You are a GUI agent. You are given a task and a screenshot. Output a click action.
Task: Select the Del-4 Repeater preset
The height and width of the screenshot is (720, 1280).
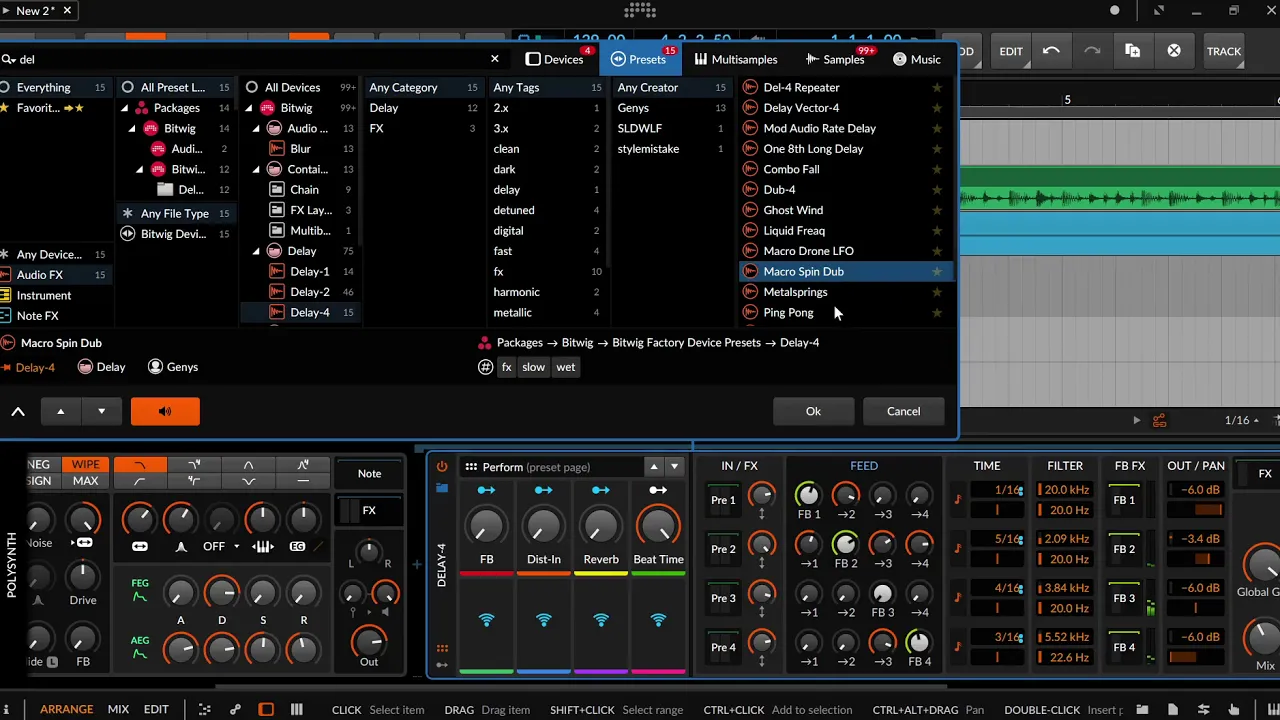(x=801, y=87)
